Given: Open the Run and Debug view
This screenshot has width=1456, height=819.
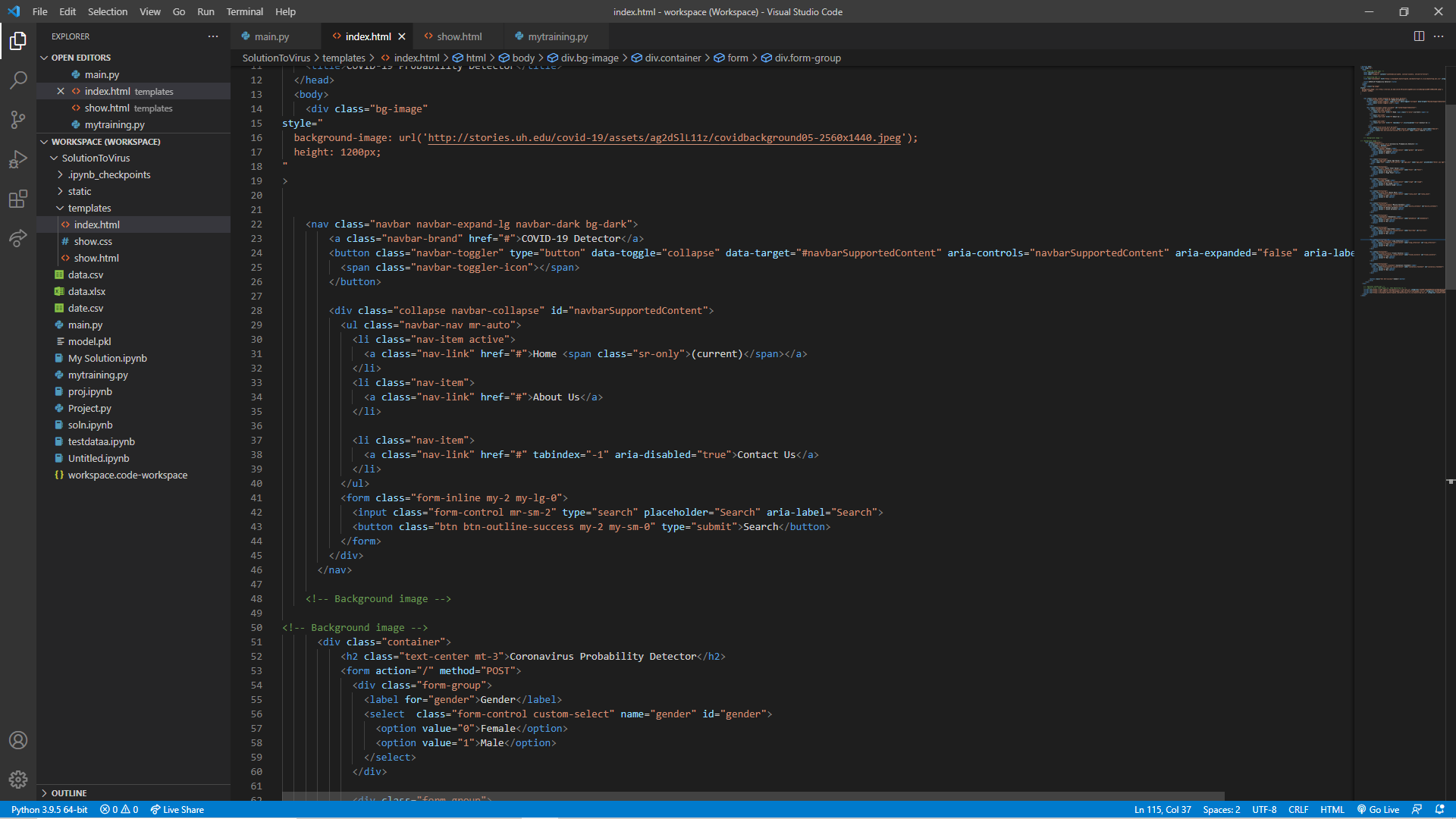Looking at the screenshot, I should [x=18, y=159].
